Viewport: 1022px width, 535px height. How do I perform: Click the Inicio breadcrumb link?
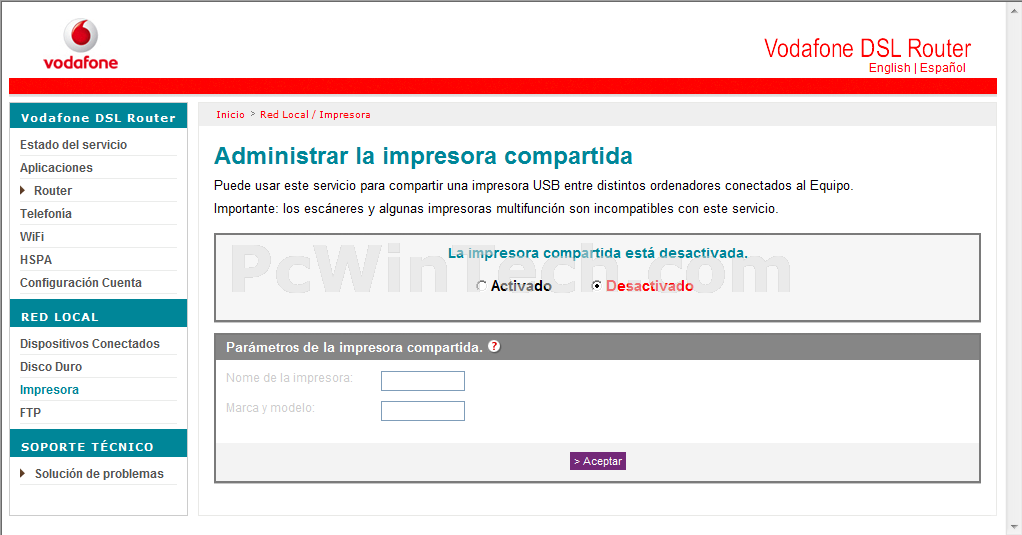(230, 115)
